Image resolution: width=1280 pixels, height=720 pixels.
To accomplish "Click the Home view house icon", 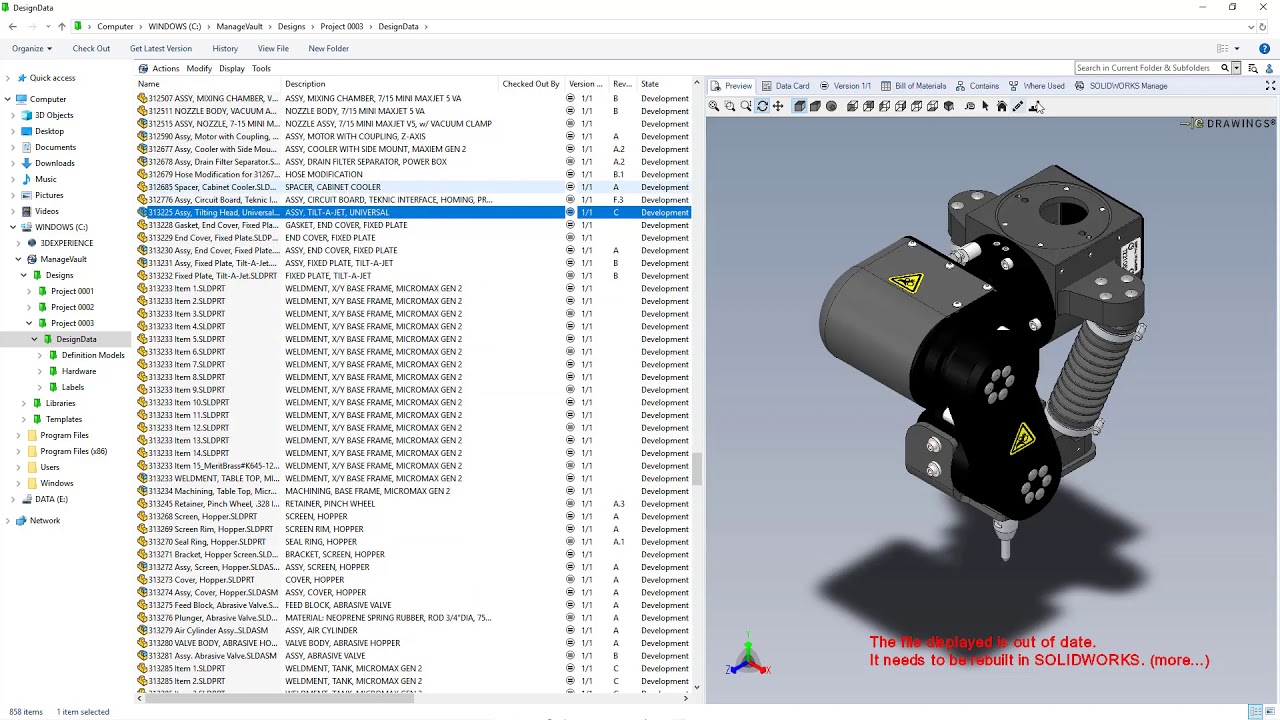I will 1002,106.
